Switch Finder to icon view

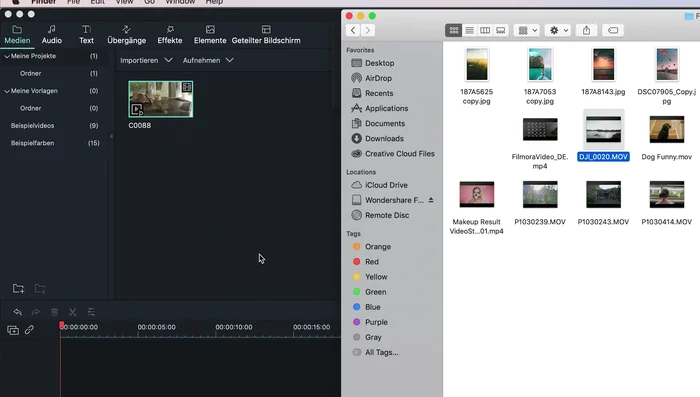point(454,30)
